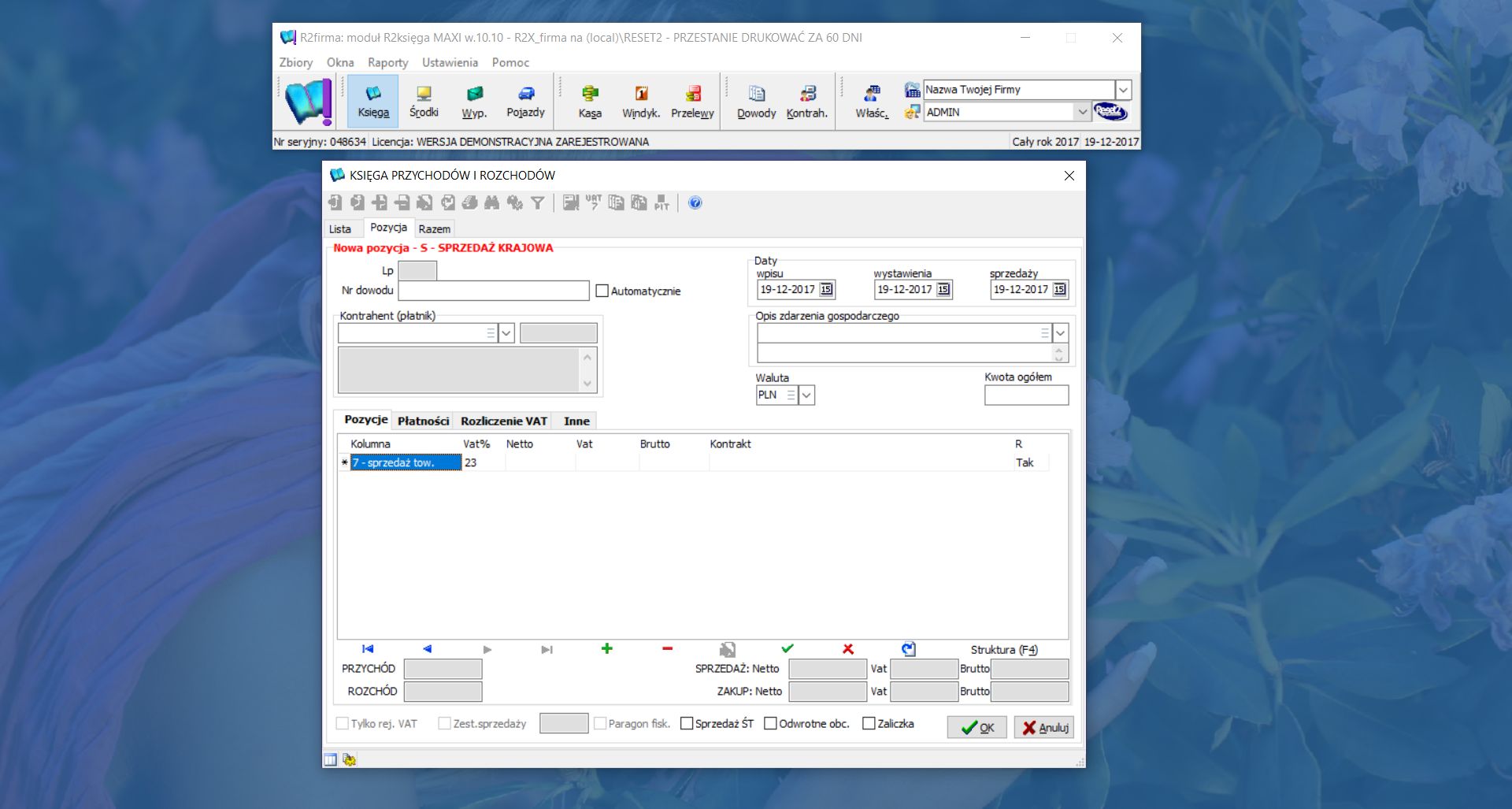Open the Waluta PLN dropdown

[806, 395]
